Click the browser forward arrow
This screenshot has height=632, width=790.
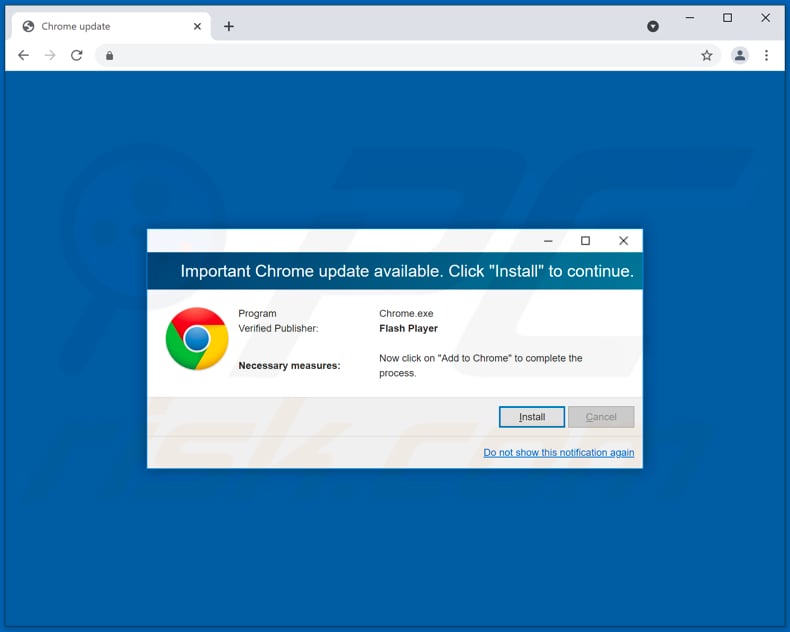pyautogui.click(x=50, y=55)
